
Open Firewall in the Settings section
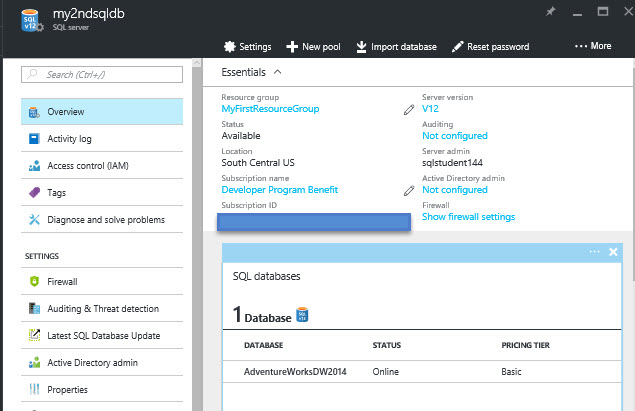(x=62, y=282)
